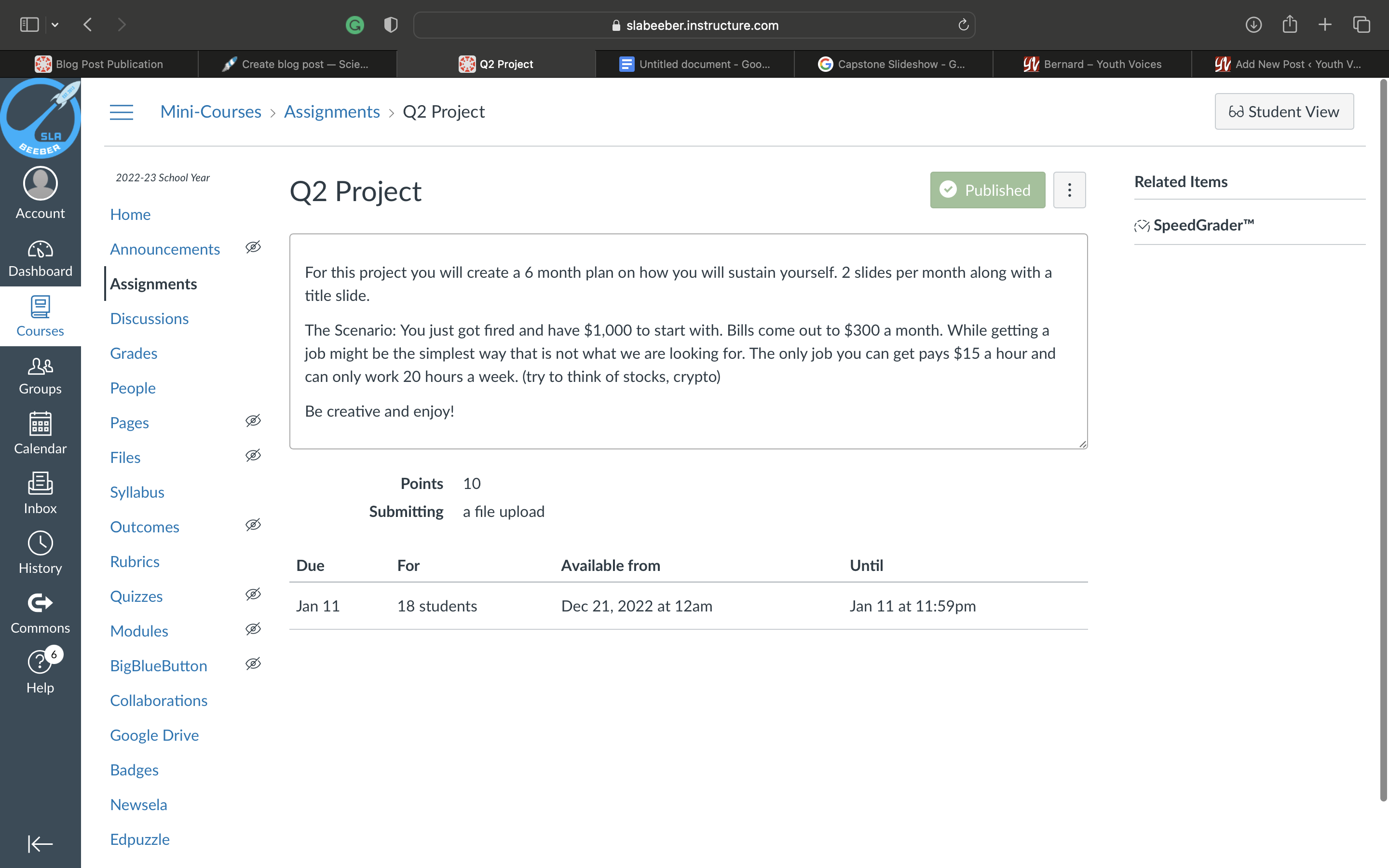
Task: Go to Mini-Courses breadcrumb link
Action: pyautogui.click(x=211, y=112)
